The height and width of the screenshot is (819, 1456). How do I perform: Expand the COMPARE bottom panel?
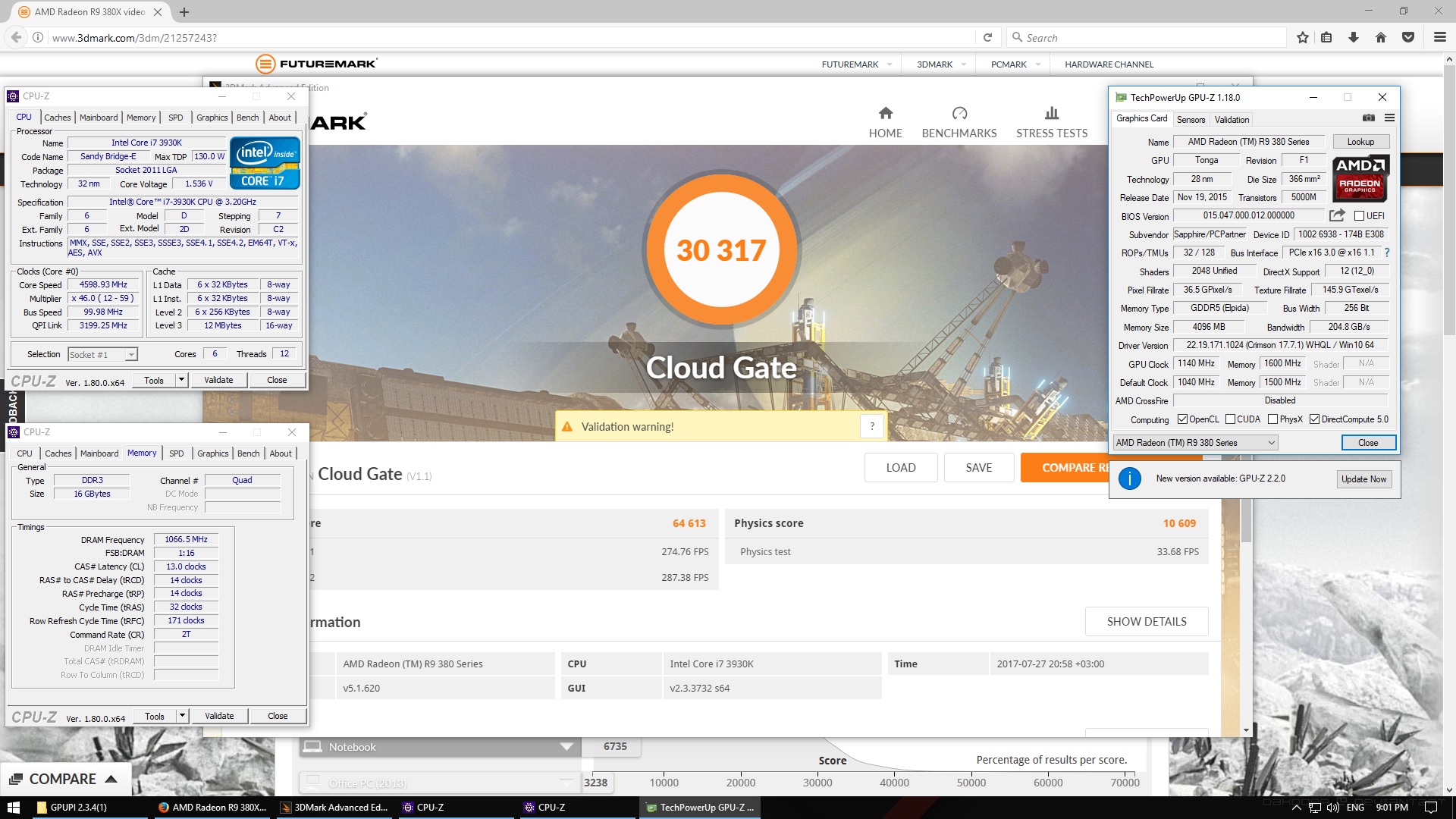pos(64,779)
